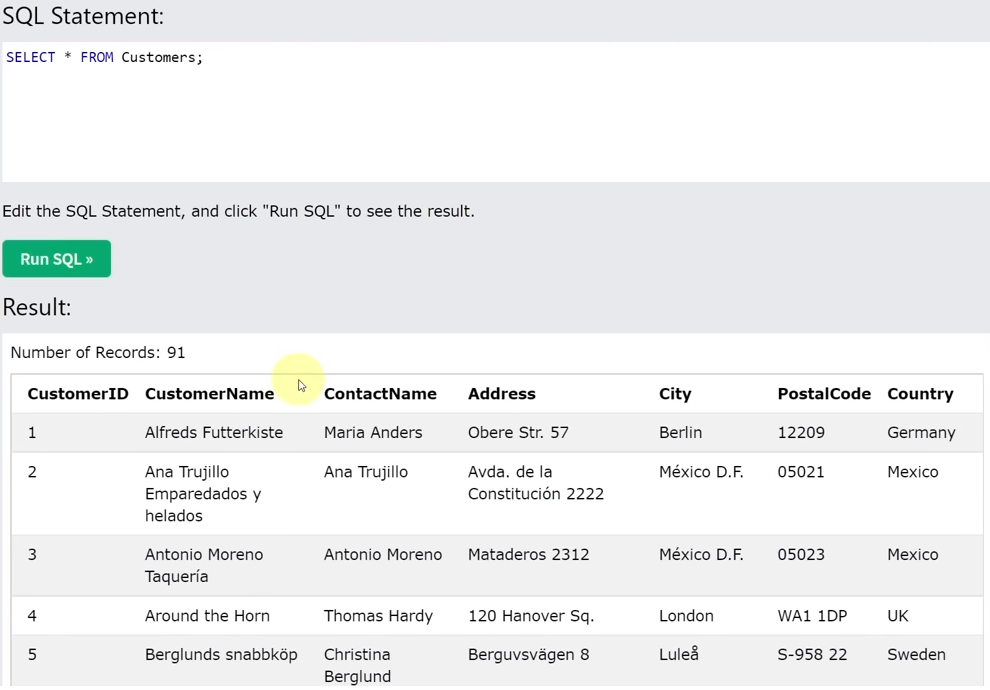Click inside the SQL Statement editor
This screenshot has width=990, height=690.
(496, 112)
